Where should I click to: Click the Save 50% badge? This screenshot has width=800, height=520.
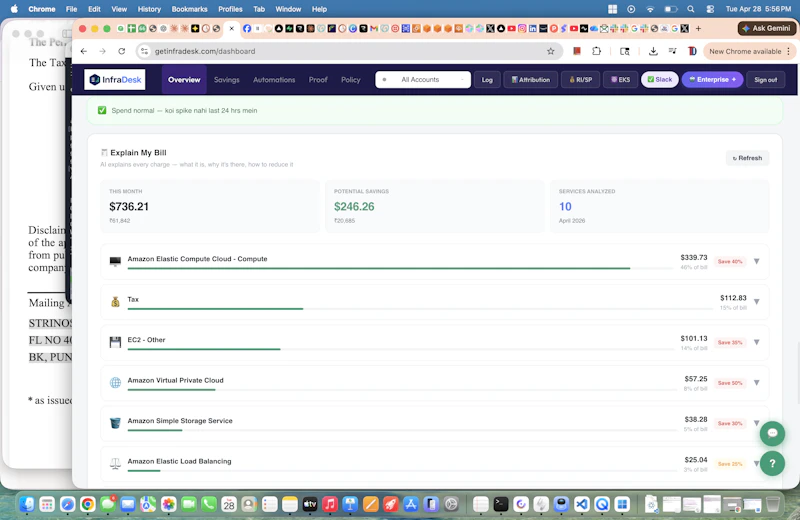(x=730, y=383)
